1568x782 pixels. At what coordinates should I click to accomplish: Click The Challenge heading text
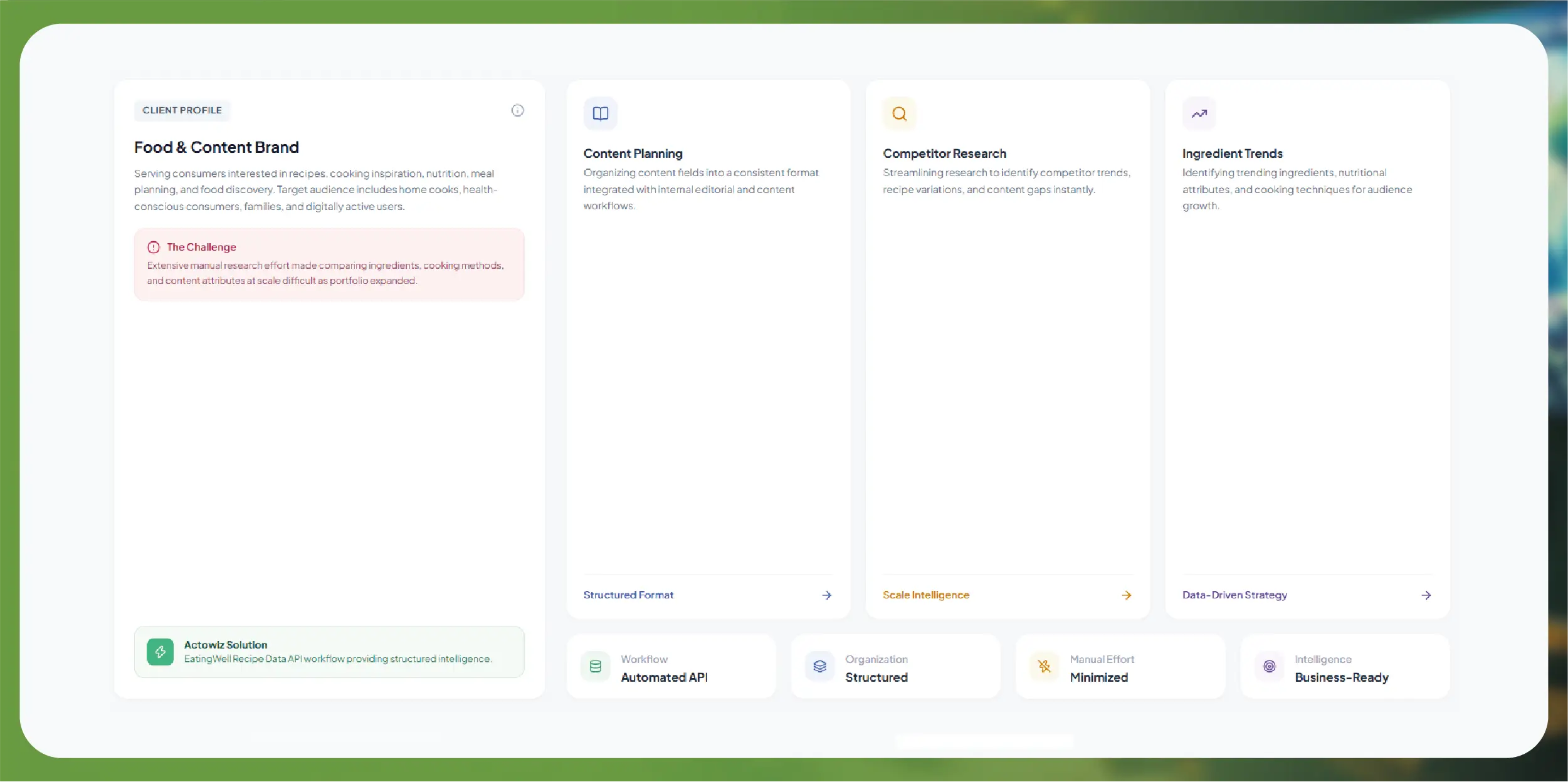(201, 247)
